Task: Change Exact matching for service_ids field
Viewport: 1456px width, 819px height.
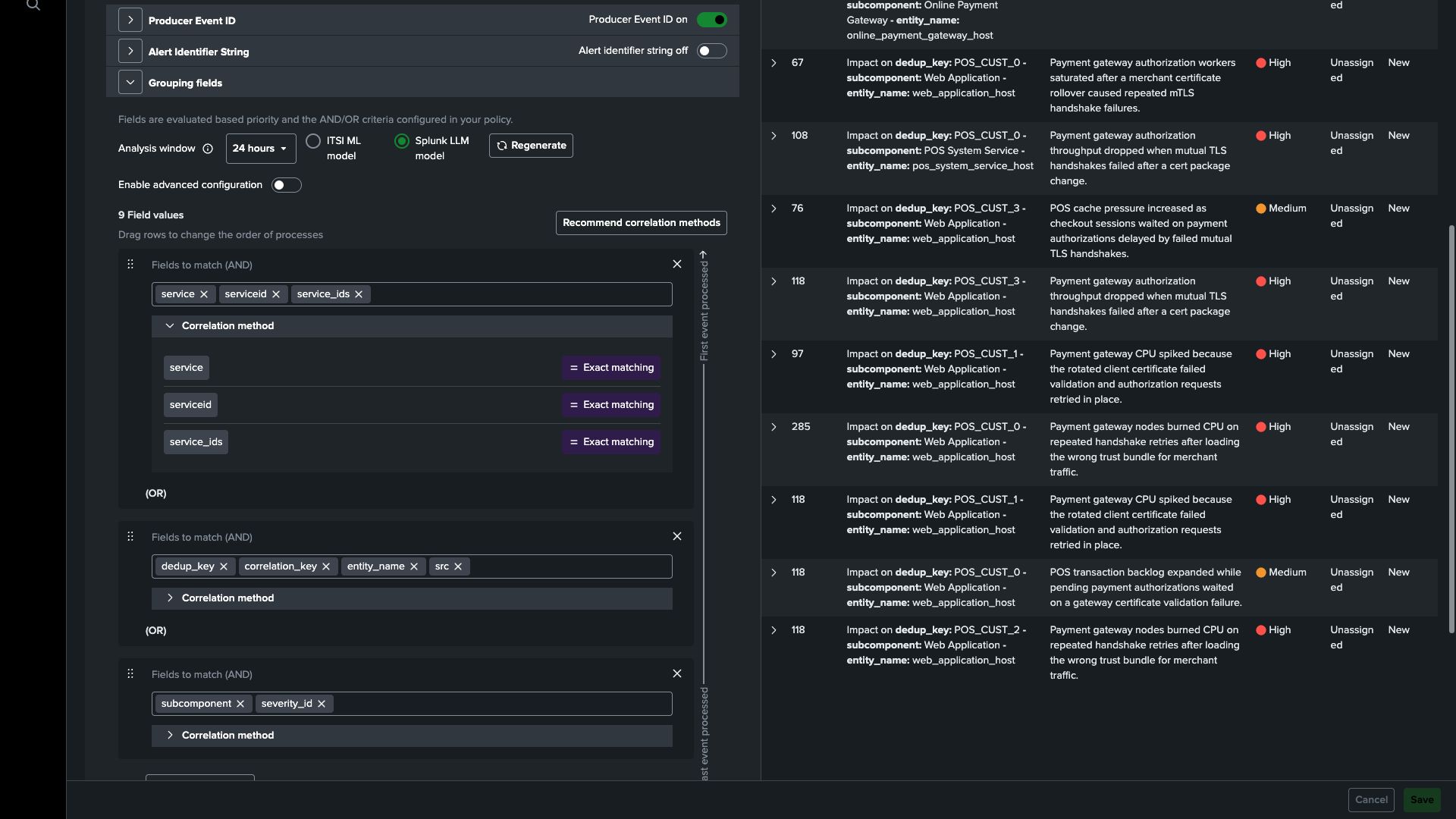Action: click(x=611, y=442)
